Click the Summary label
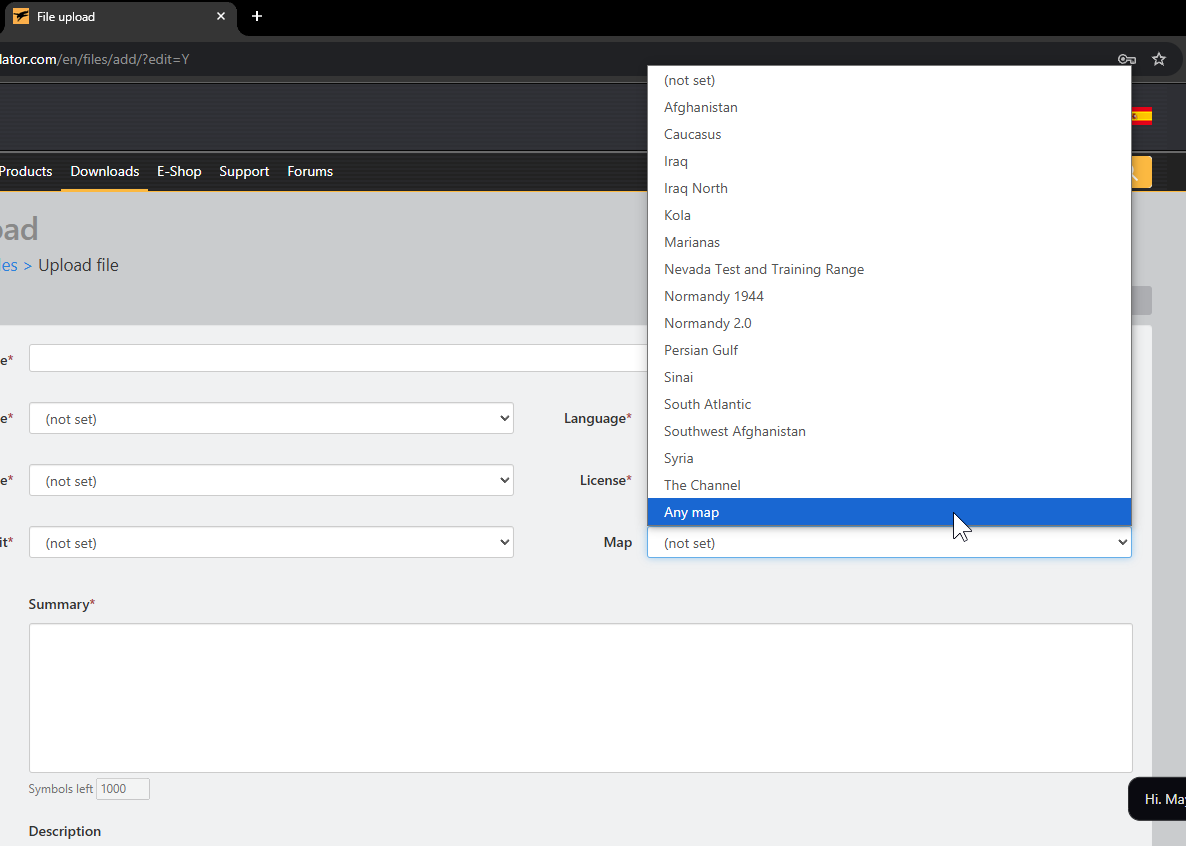This screenshot has height=846, width=1186. [x=61, y=604]
